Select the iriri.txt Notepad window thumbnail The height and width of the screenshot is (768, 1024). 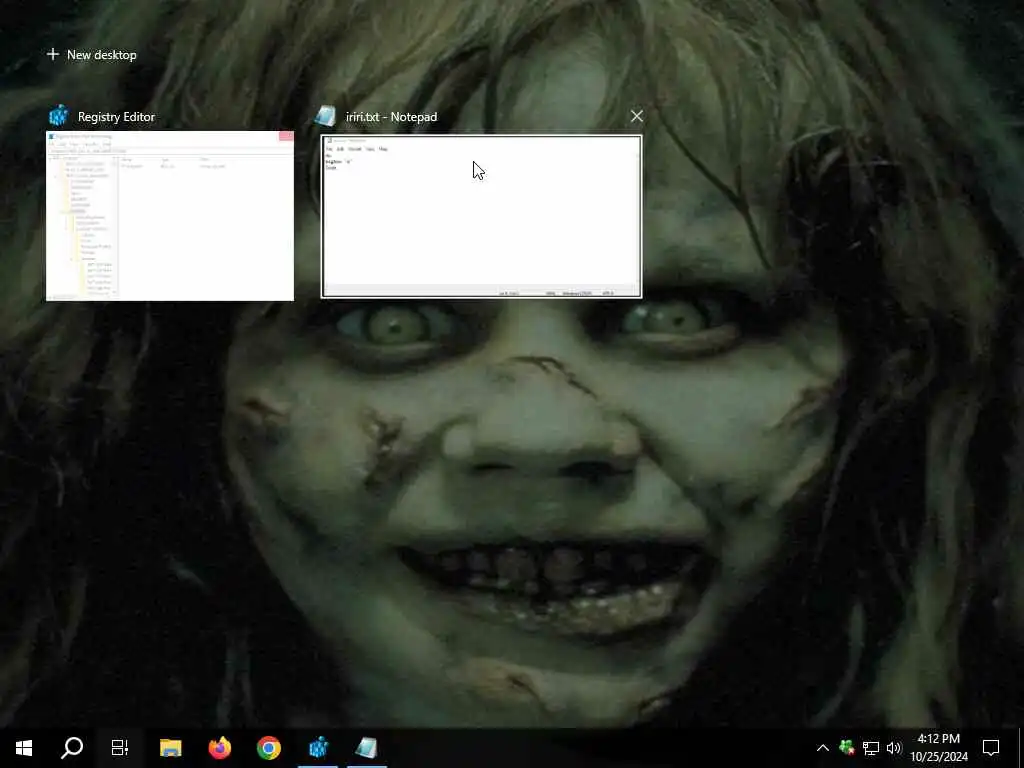coord(481,216)
